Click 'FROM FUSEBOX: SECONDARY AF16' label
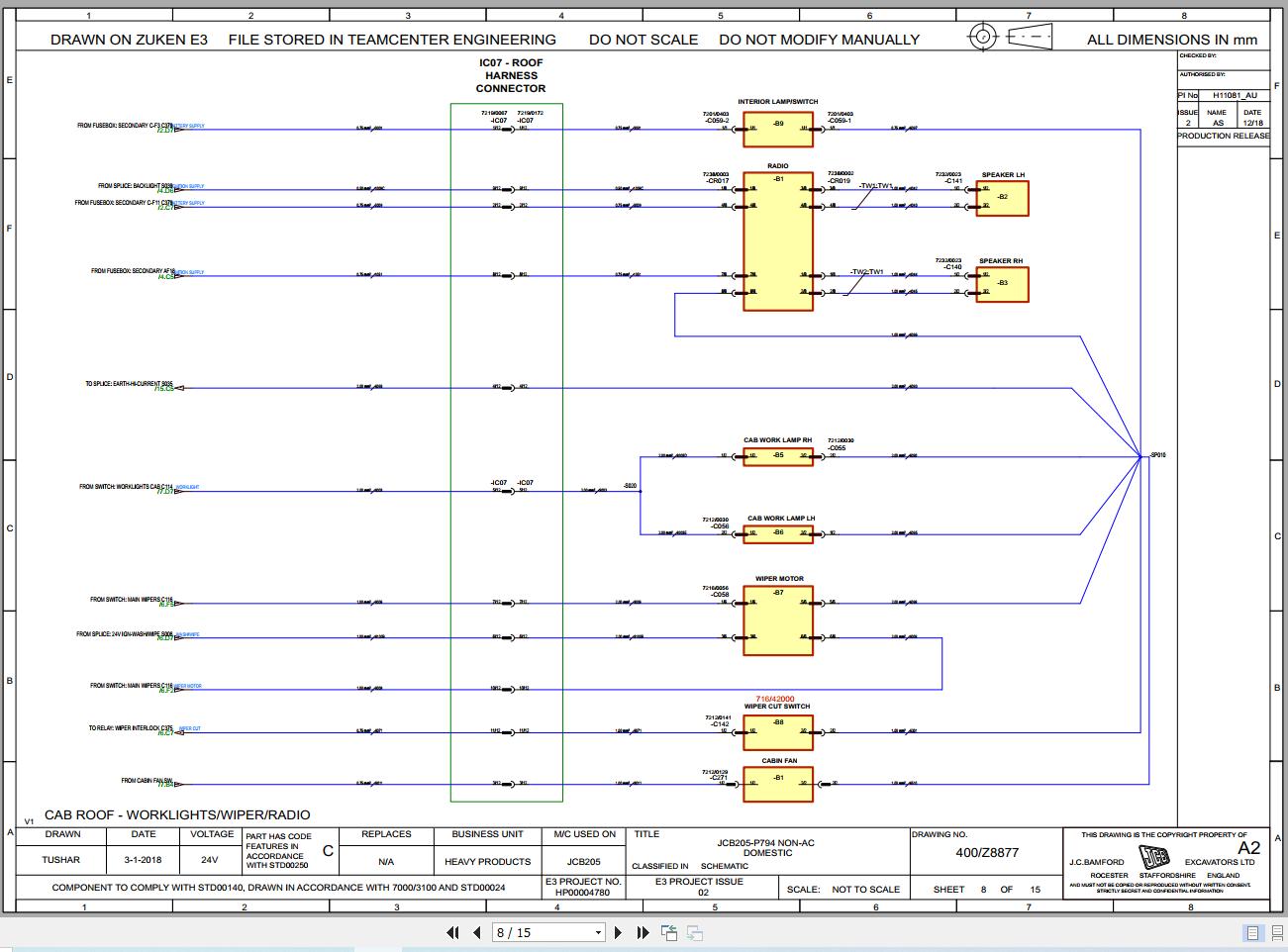The height and width of the screenshot is (952, 1288). (x=133, y=271)
